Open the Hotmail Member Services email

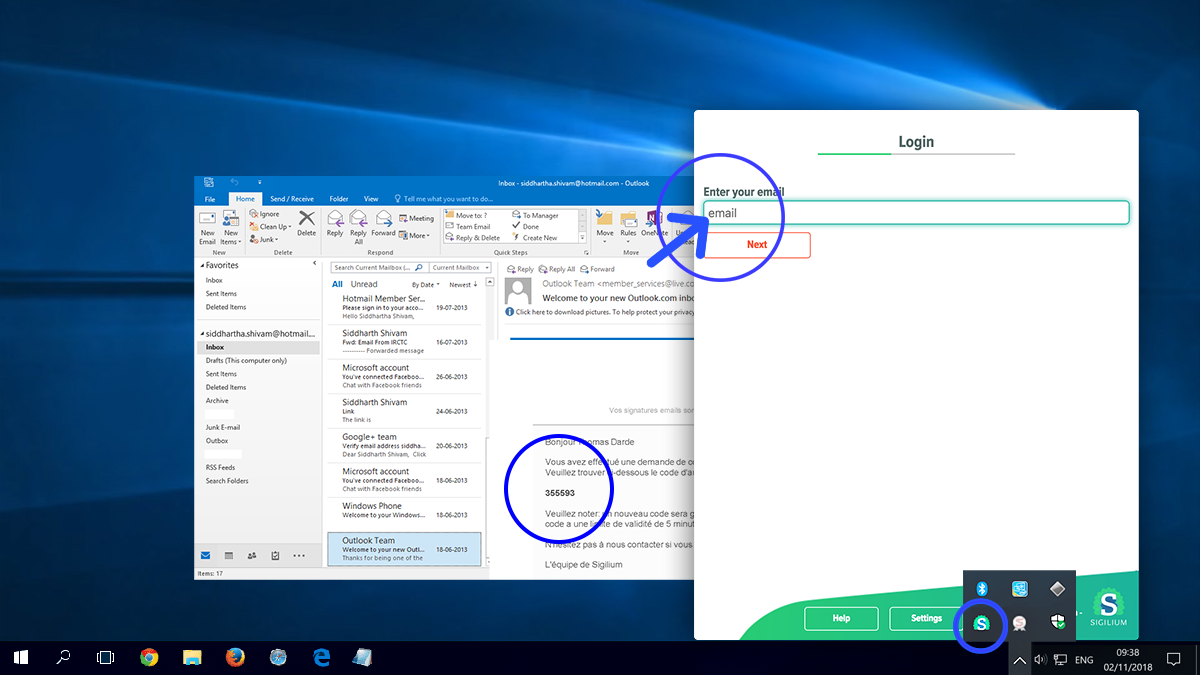click(x=405, y=307)
